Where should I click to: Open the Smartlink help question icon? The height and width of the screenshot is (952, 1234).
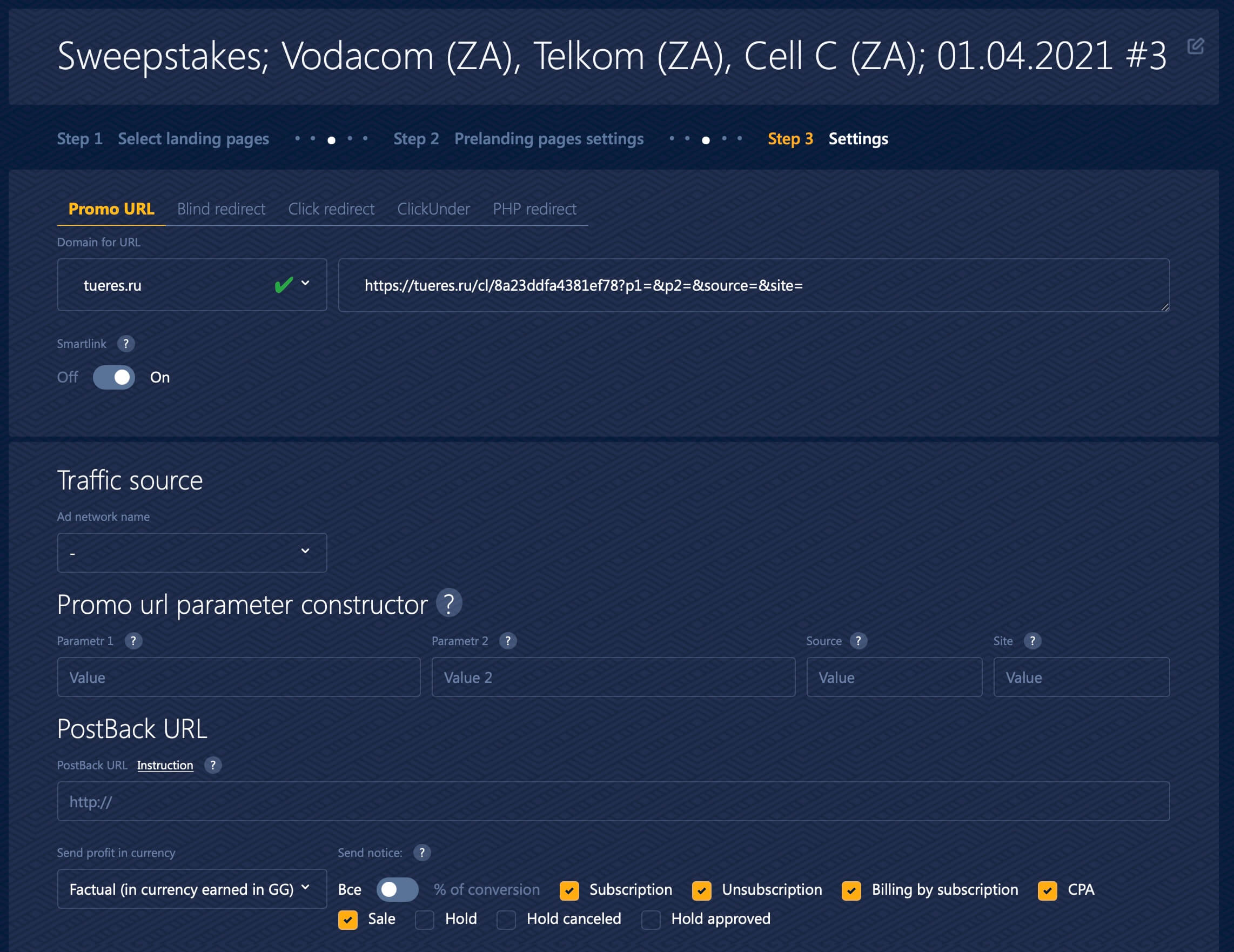(125, 344)
